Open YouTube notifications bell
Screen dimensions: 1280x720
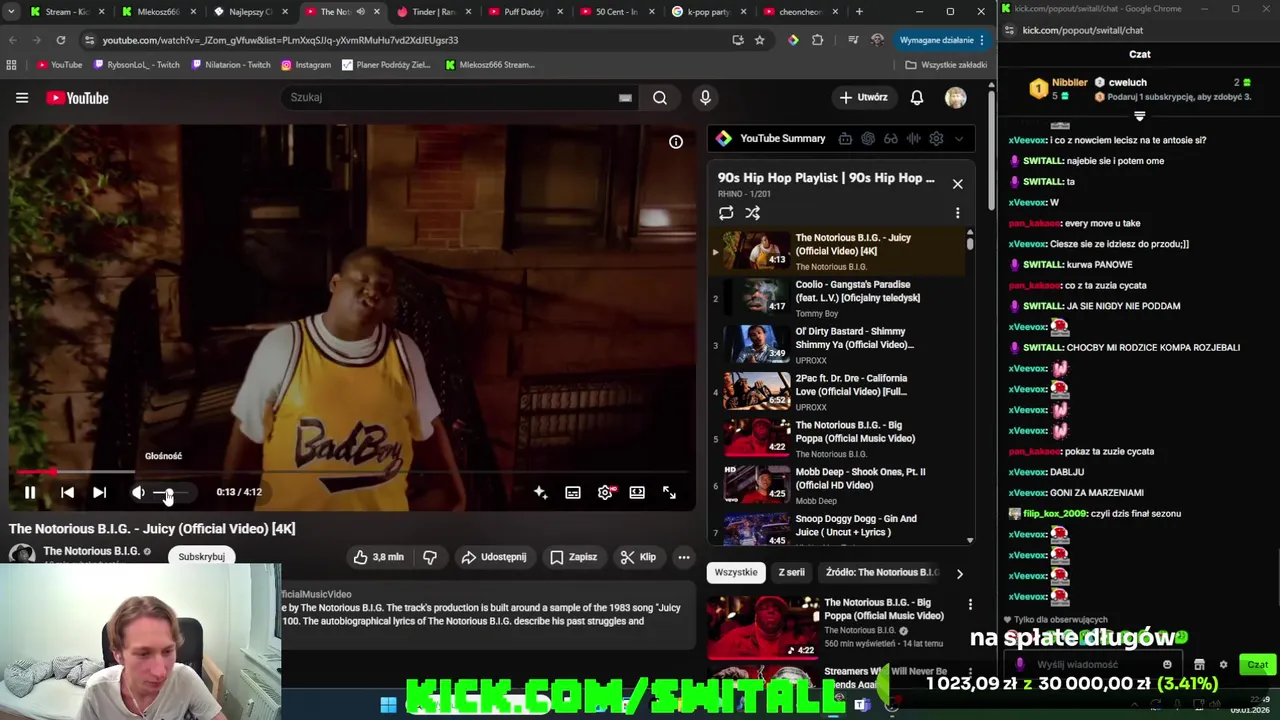(x=917, y=97)
